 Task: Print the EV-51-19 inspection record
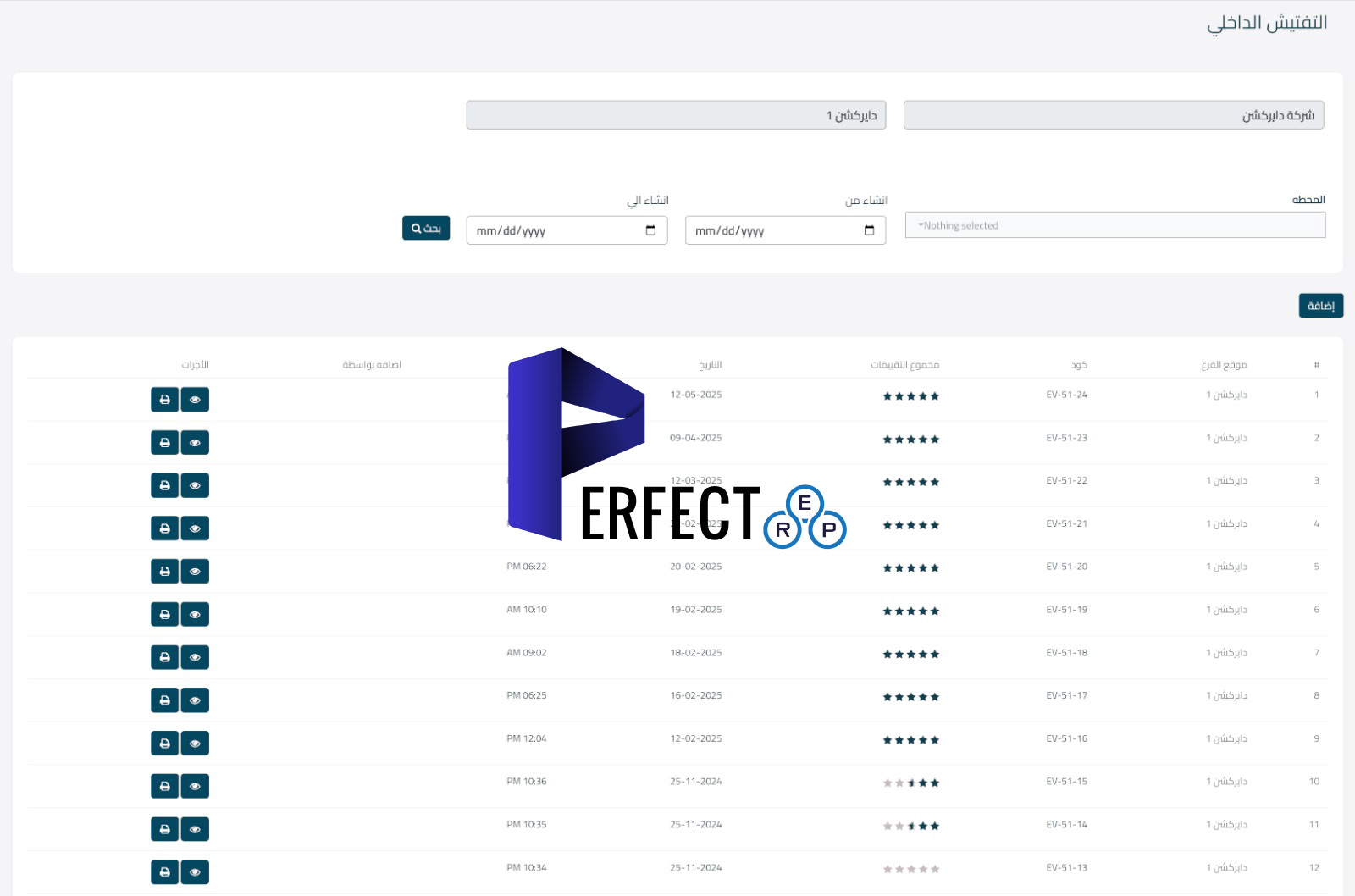tap(164, 614)
